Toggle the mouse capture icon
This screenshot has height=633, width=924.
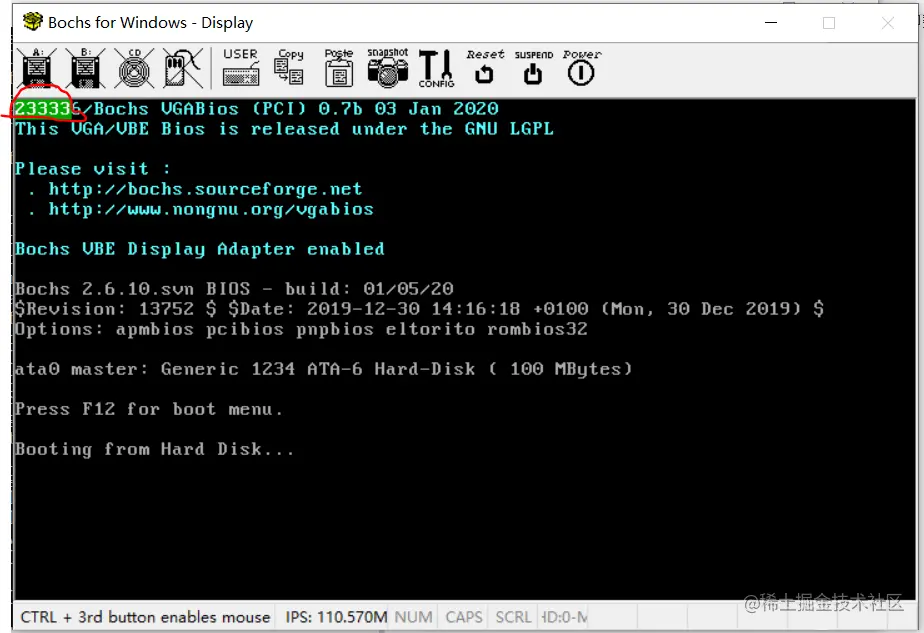click(x=182, y=68)
